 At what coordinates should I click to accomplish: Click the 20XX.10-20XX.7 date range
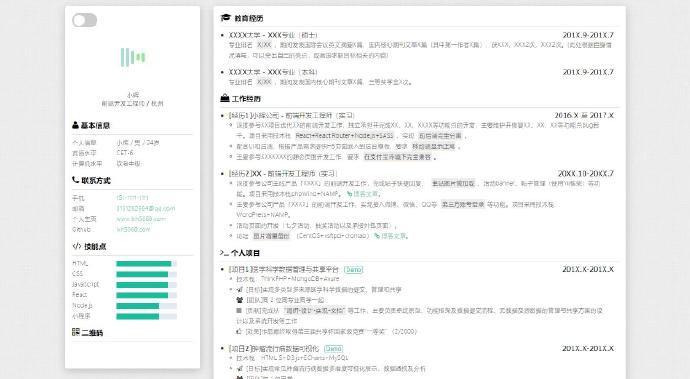click(586, 173)
